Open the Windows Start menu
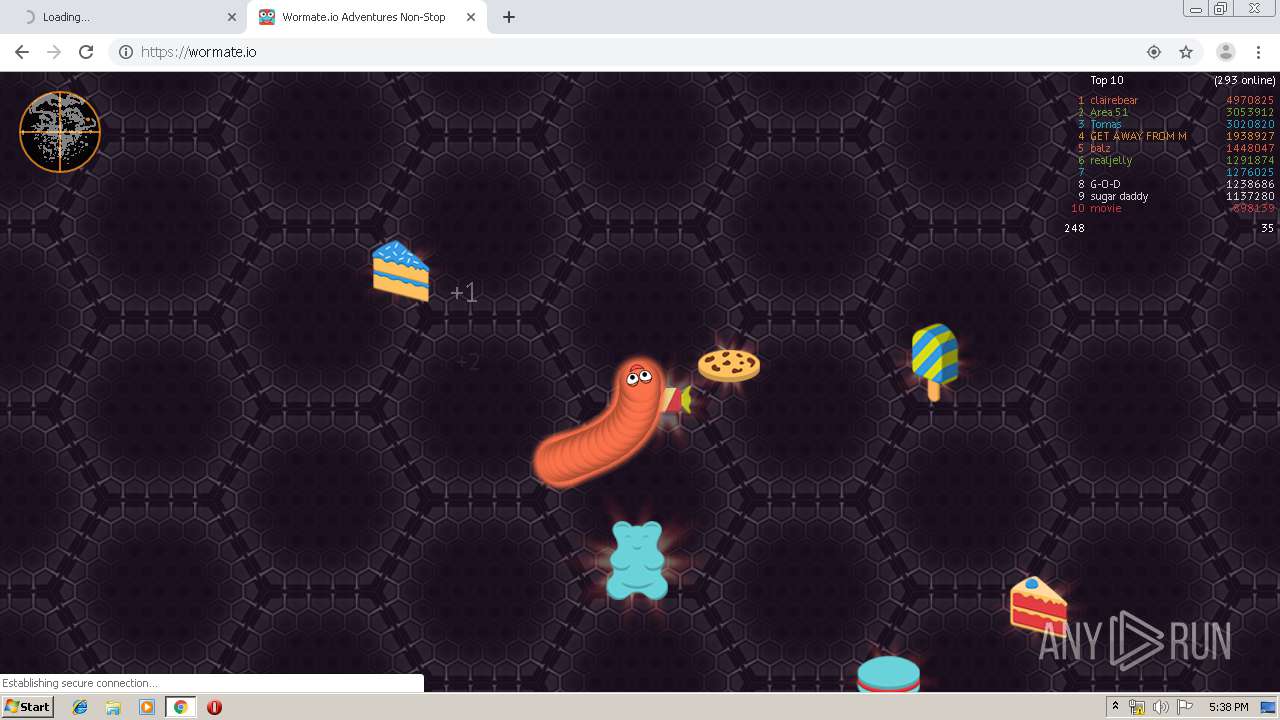Screen dimensions: 1280x720 coord(27,707)
